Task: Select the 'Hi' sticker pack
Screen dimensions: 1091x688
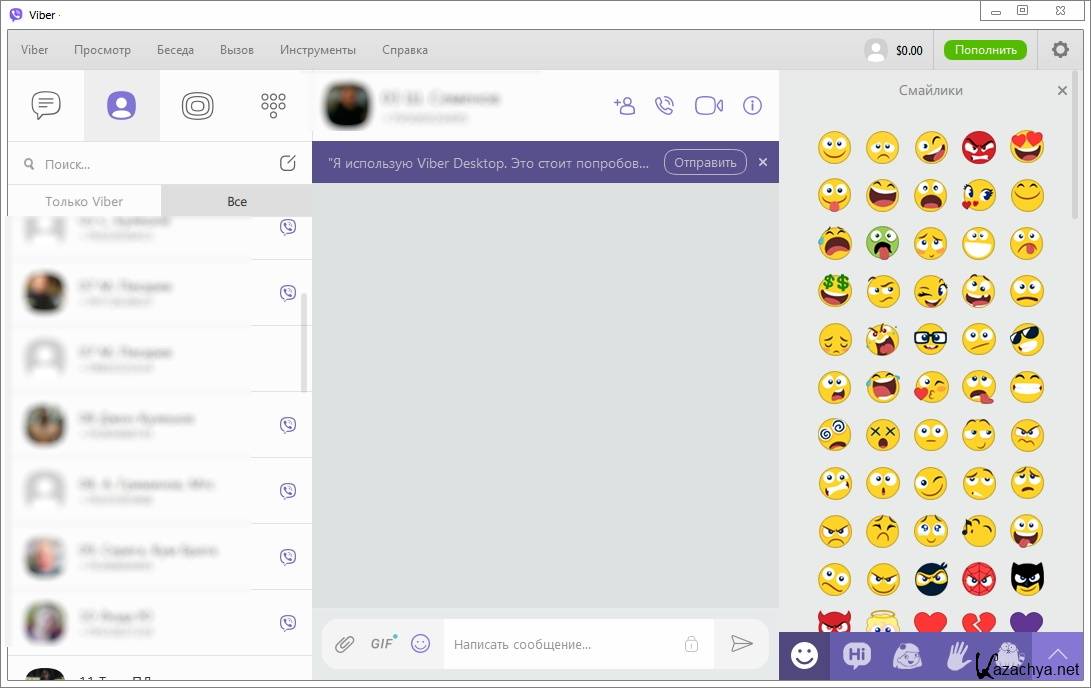Action: 857,656
